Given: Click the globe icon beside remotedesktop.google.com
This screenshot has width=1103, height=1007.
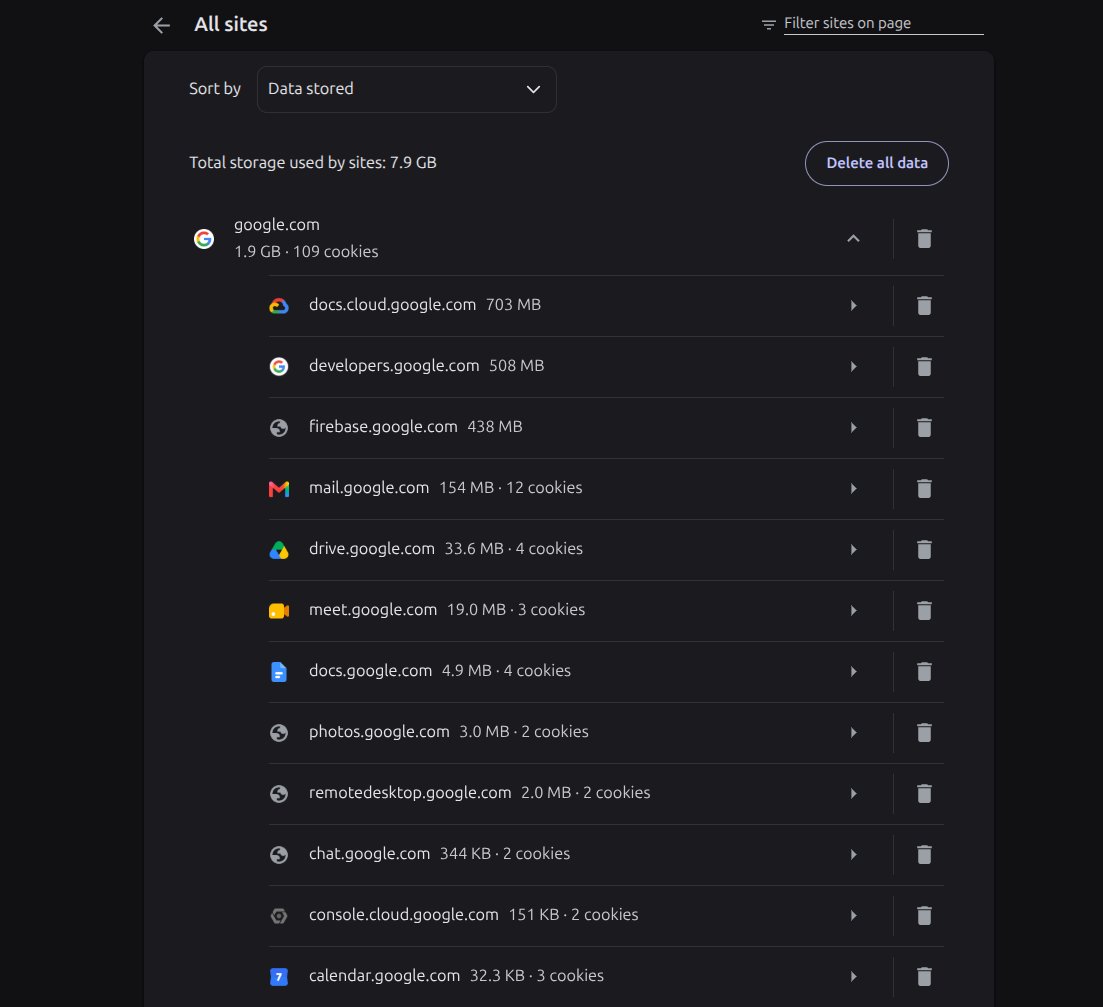Looking at the screenshot, I should (x=279, y=794).
